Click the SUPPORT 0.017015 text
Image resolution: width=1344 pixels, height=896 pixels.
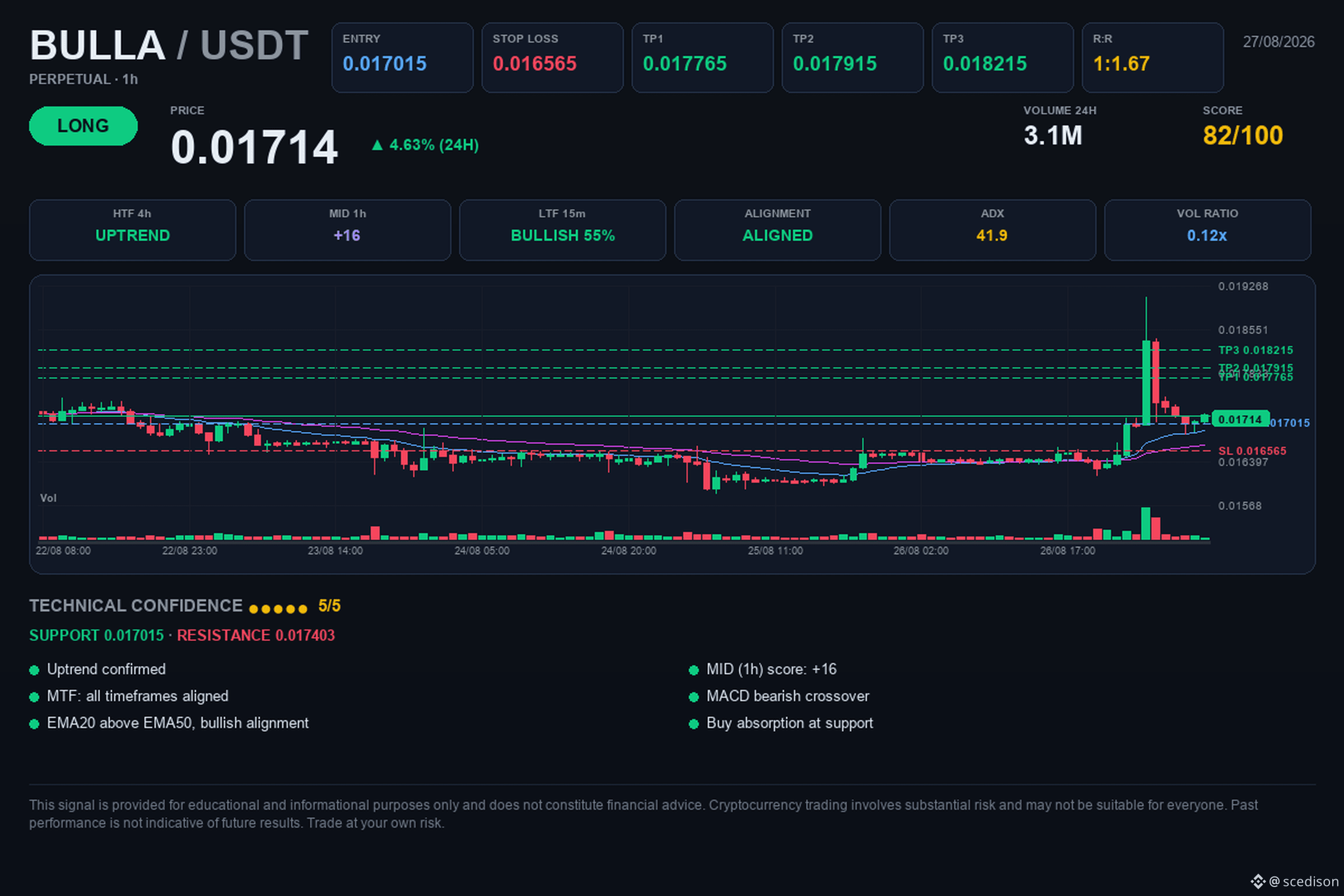coord(96,636)
